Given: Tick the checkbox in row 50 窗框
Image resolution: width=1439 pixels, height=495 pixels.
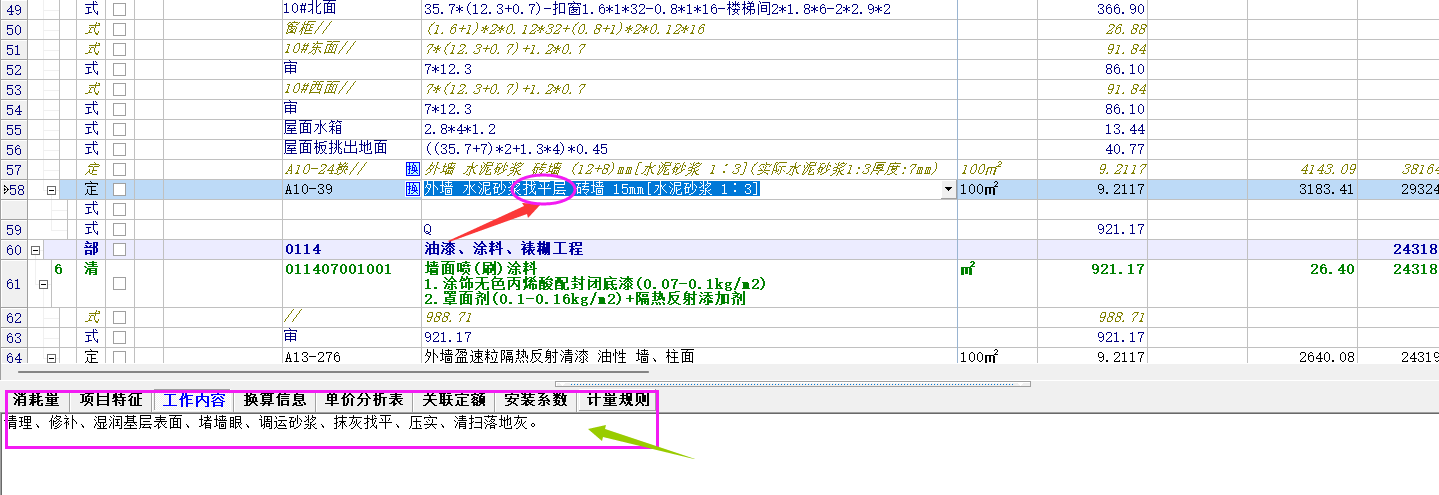Looking at the screenshot, I should 119,29.
